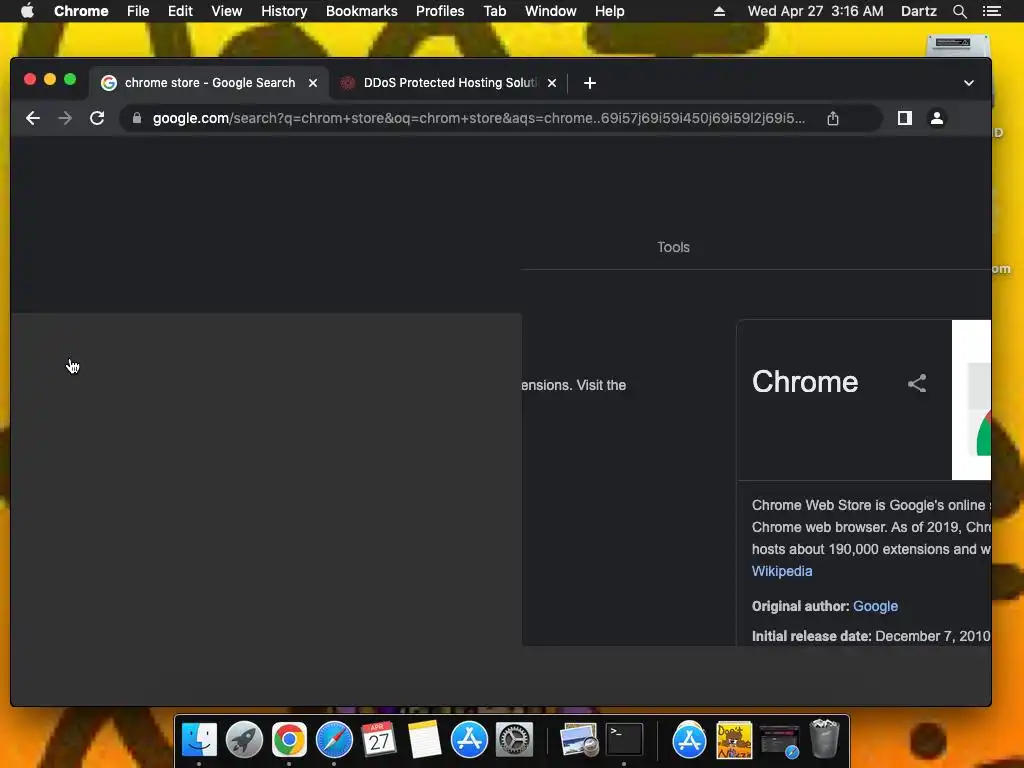Open the History menu
The image size is (1024, 768).
tap(284, 11)
